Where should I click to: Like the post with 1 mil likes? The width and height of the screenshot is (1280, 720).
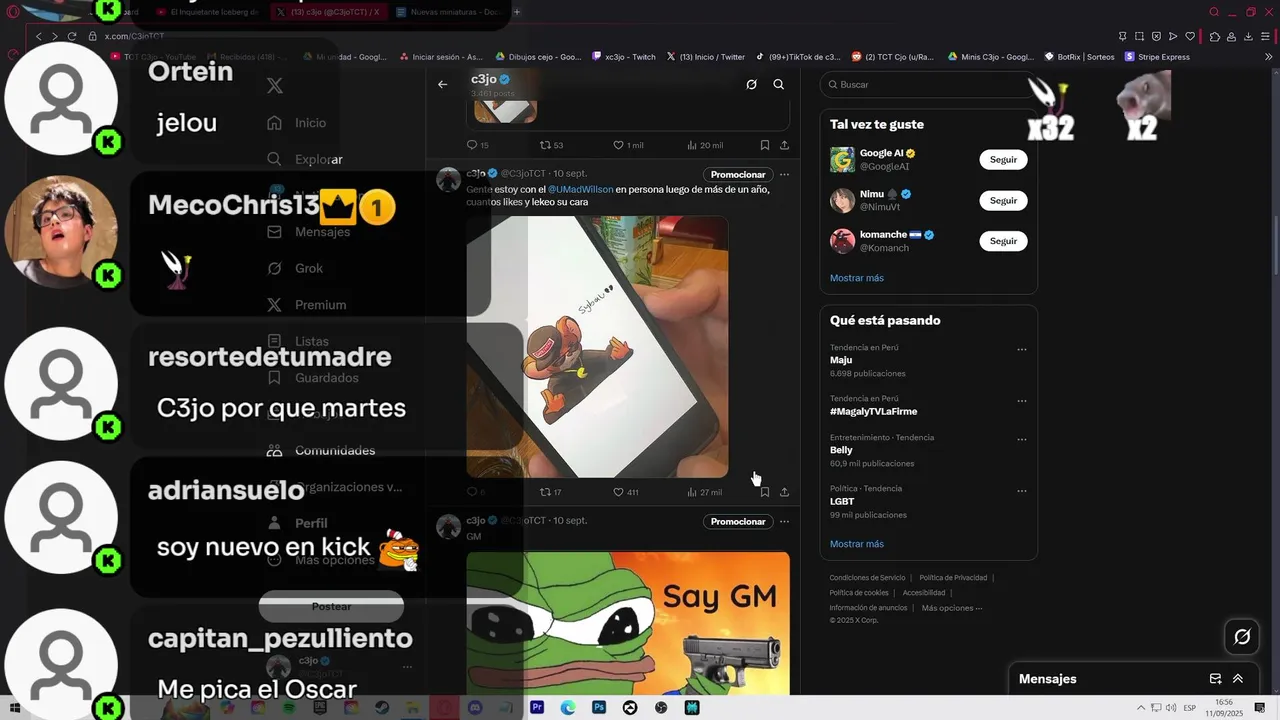[x=618, y=145]
